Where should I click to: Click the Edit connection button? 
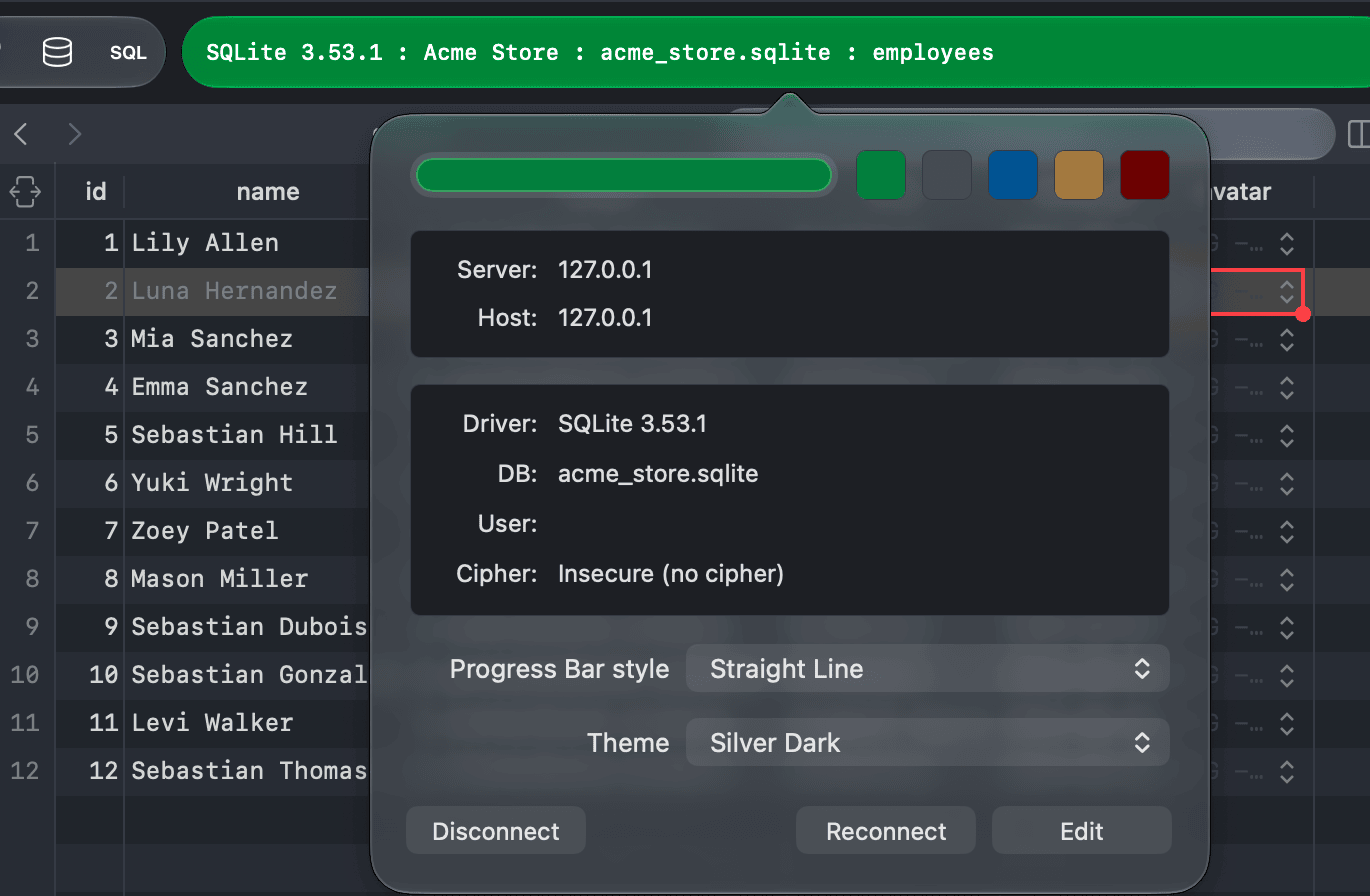point(1082,831)
